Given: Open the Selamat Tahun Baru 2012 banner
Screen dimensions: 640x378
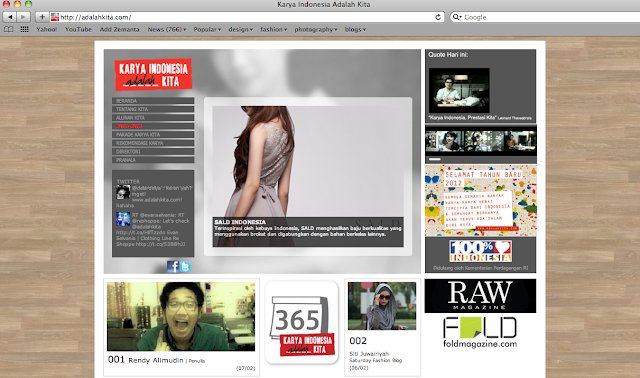Looking at the screenshot, I should click(481, 200).
